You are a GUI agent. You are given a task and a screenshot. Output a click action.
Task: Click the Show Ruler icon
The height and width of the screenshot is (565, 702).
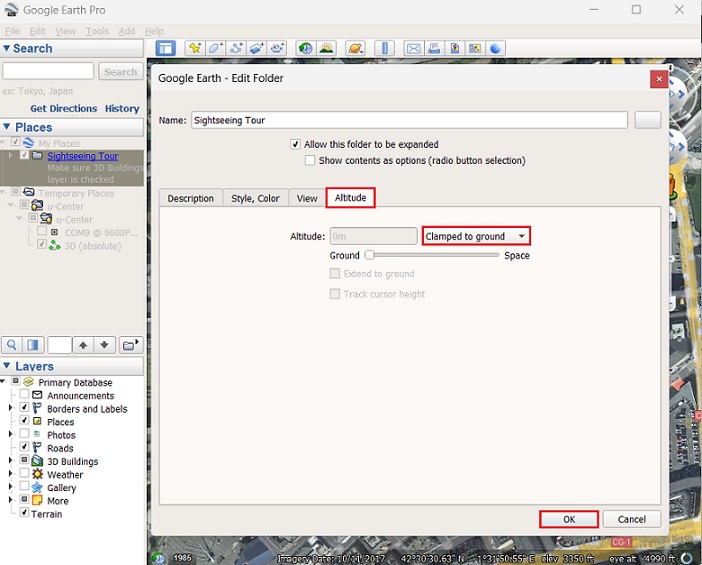click(385, 48)
